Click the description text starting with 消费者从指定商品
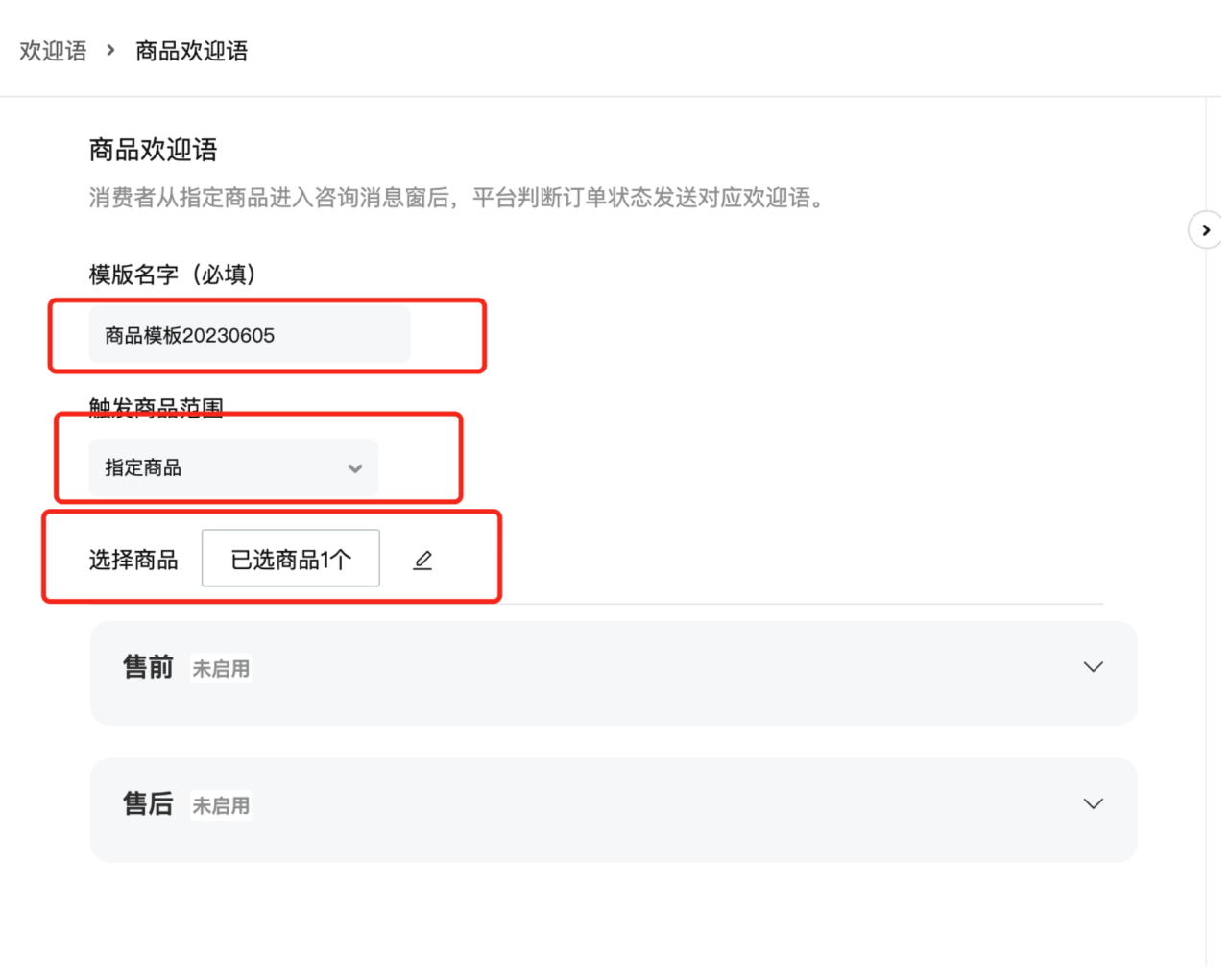The image size is (1229, 980). 457,198
